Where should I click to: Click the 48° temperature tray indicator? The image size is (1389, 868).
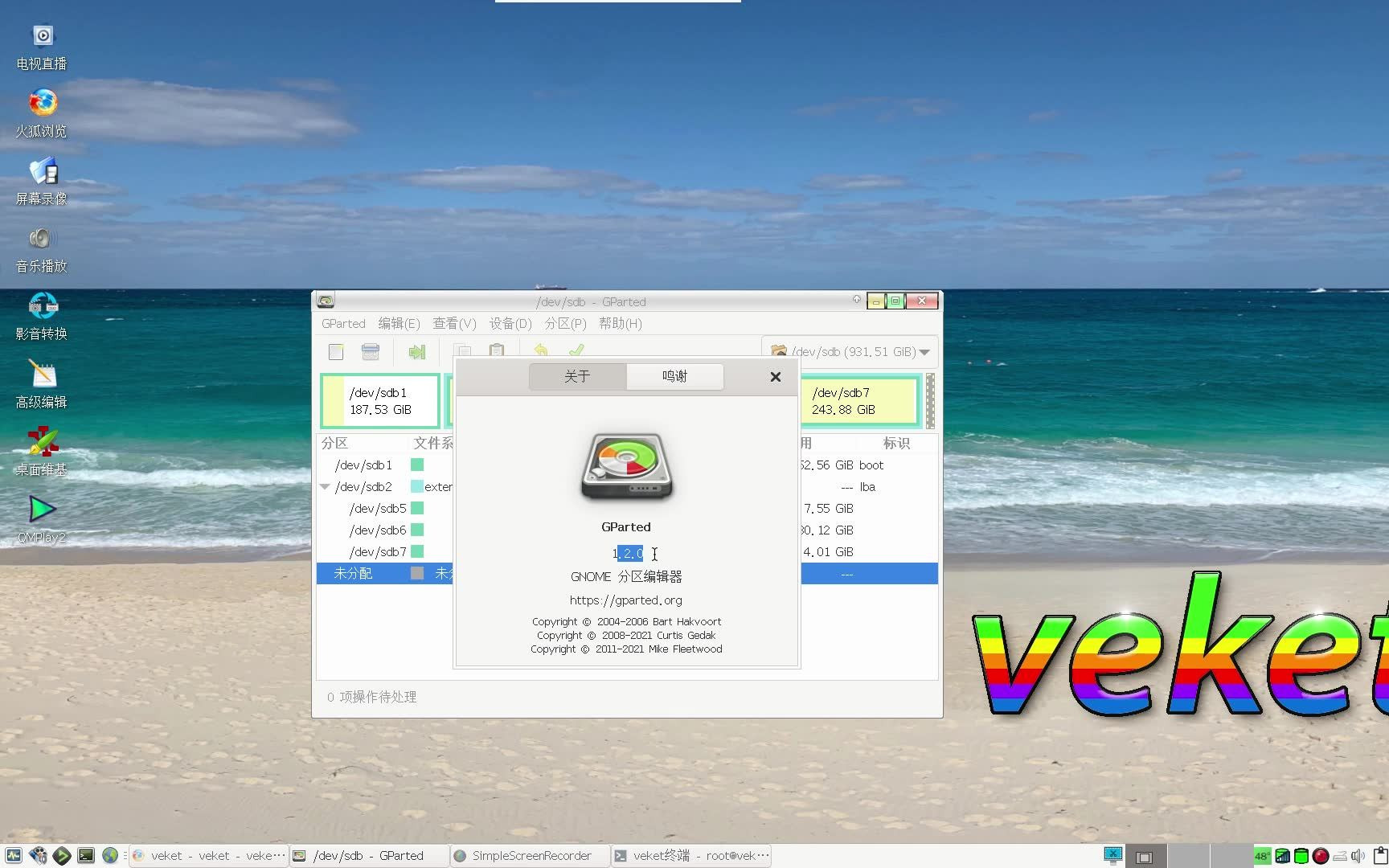[1262, 856]
